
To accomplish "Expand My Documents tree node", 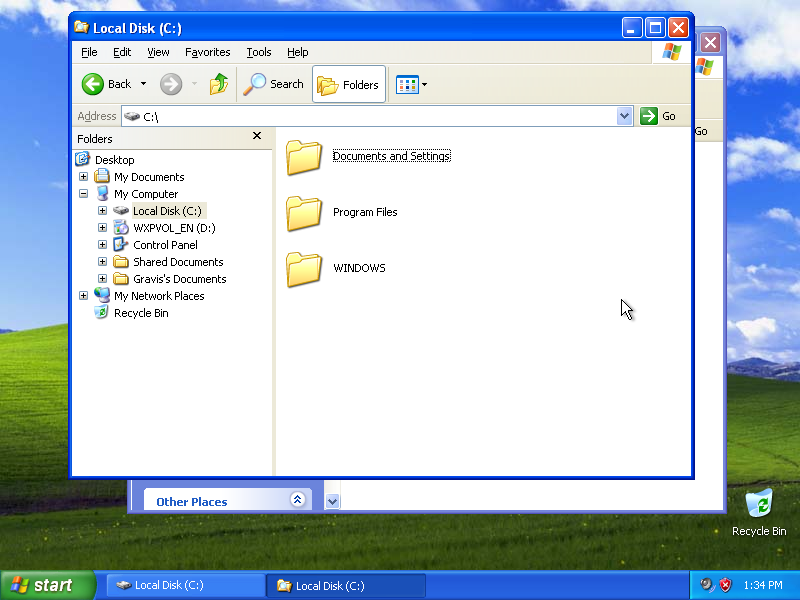I will pos(84,177).
